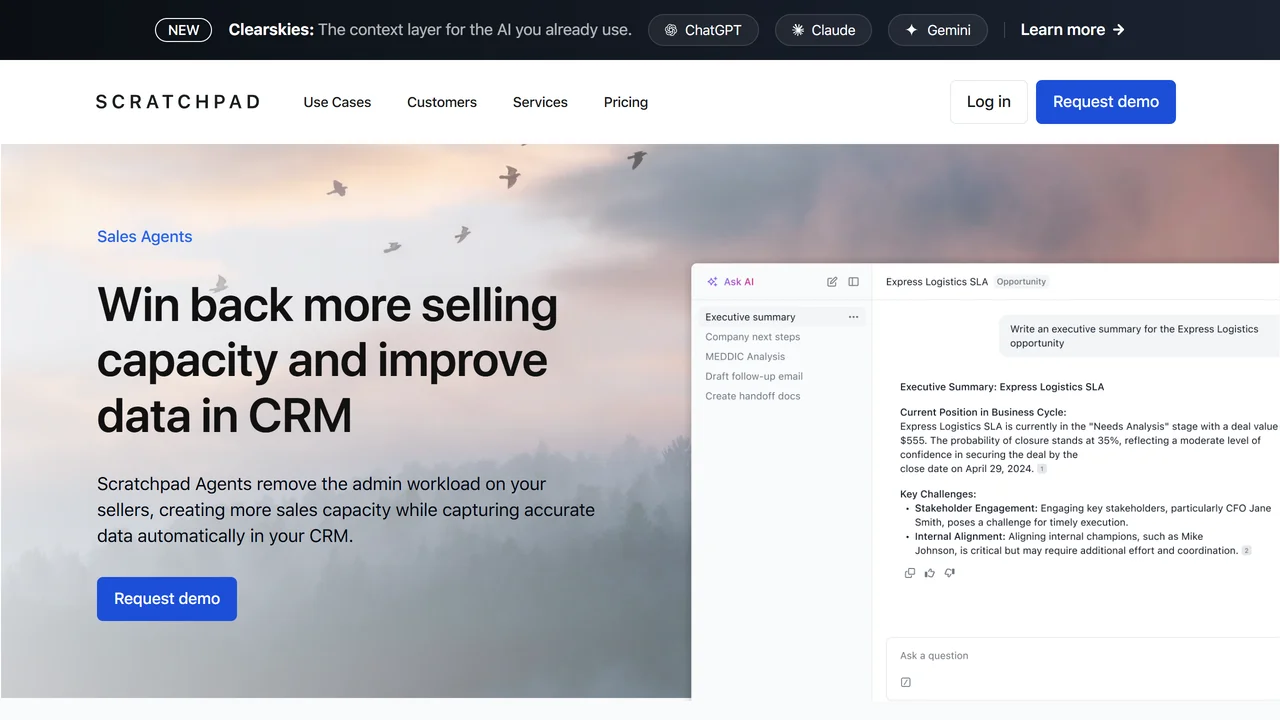This screenshot has width=1280, height=720.
Task: Follow the Learn more link
Action: tap(1073, 30)
